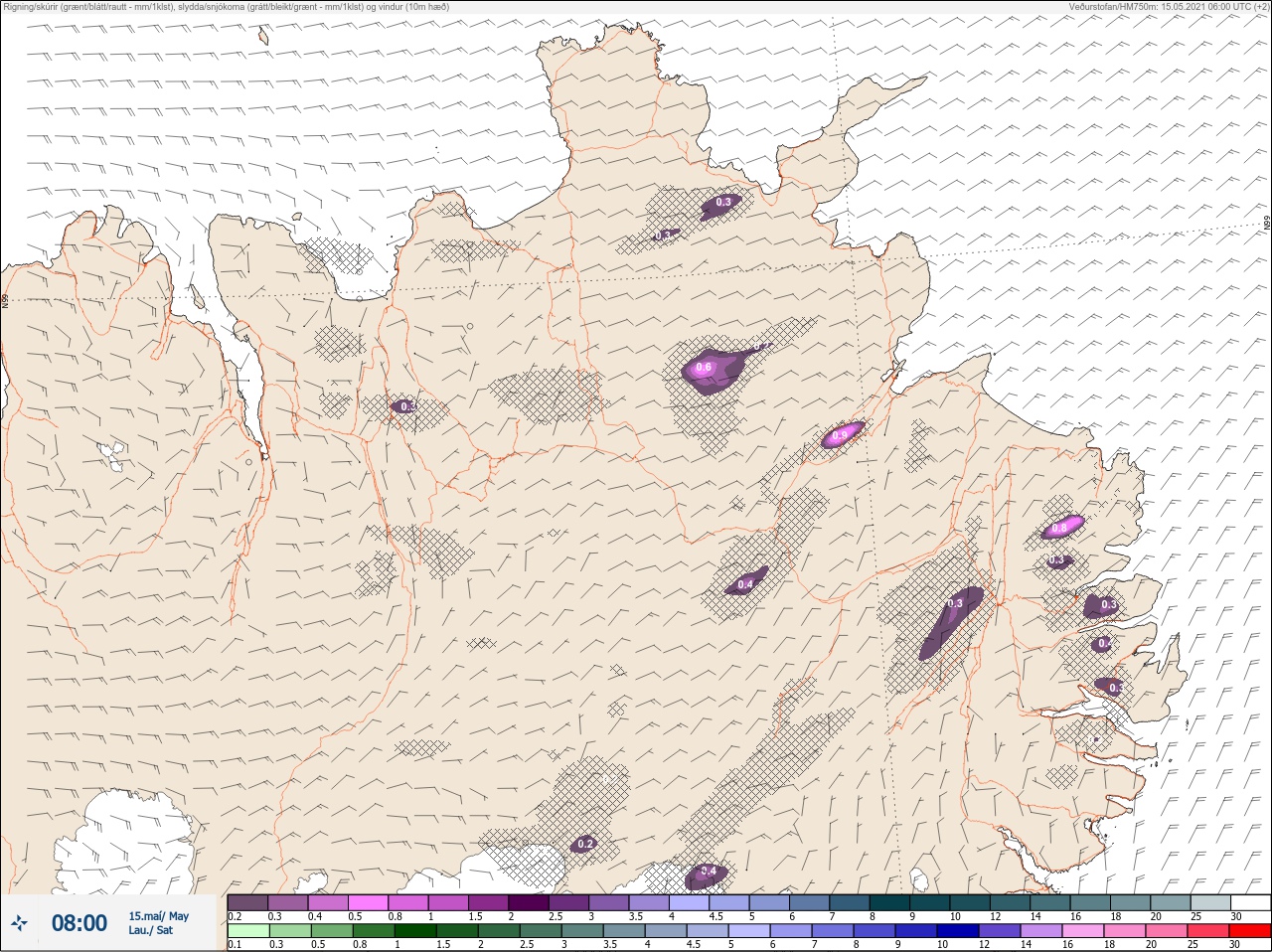Viewport: 1272px width, 952px height.
Task: Click the 0.6 precipitation value on the map
Action: point(705,368)
